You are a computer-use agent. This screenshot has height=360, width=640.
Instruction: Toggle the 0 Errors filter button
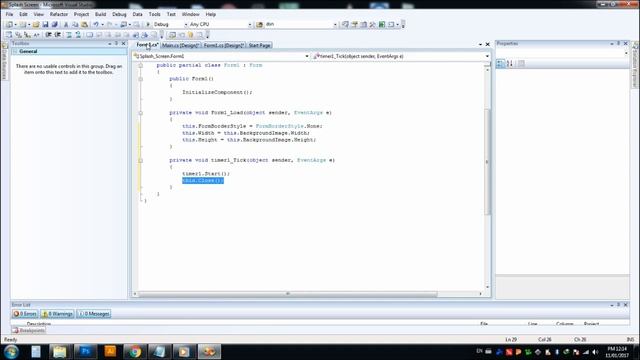(x=25, y=314)
